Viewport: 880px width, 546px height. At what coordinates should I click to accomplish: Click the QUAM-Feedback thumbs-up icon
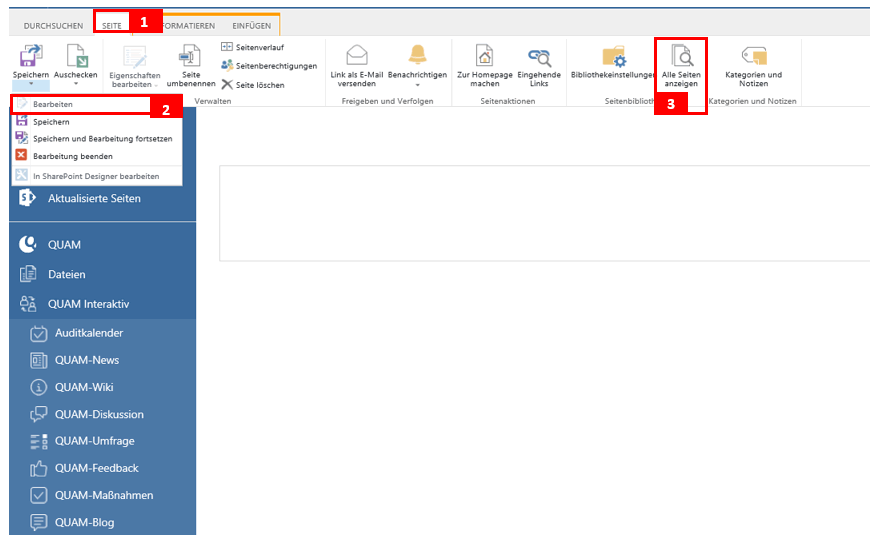pos(39,468)
